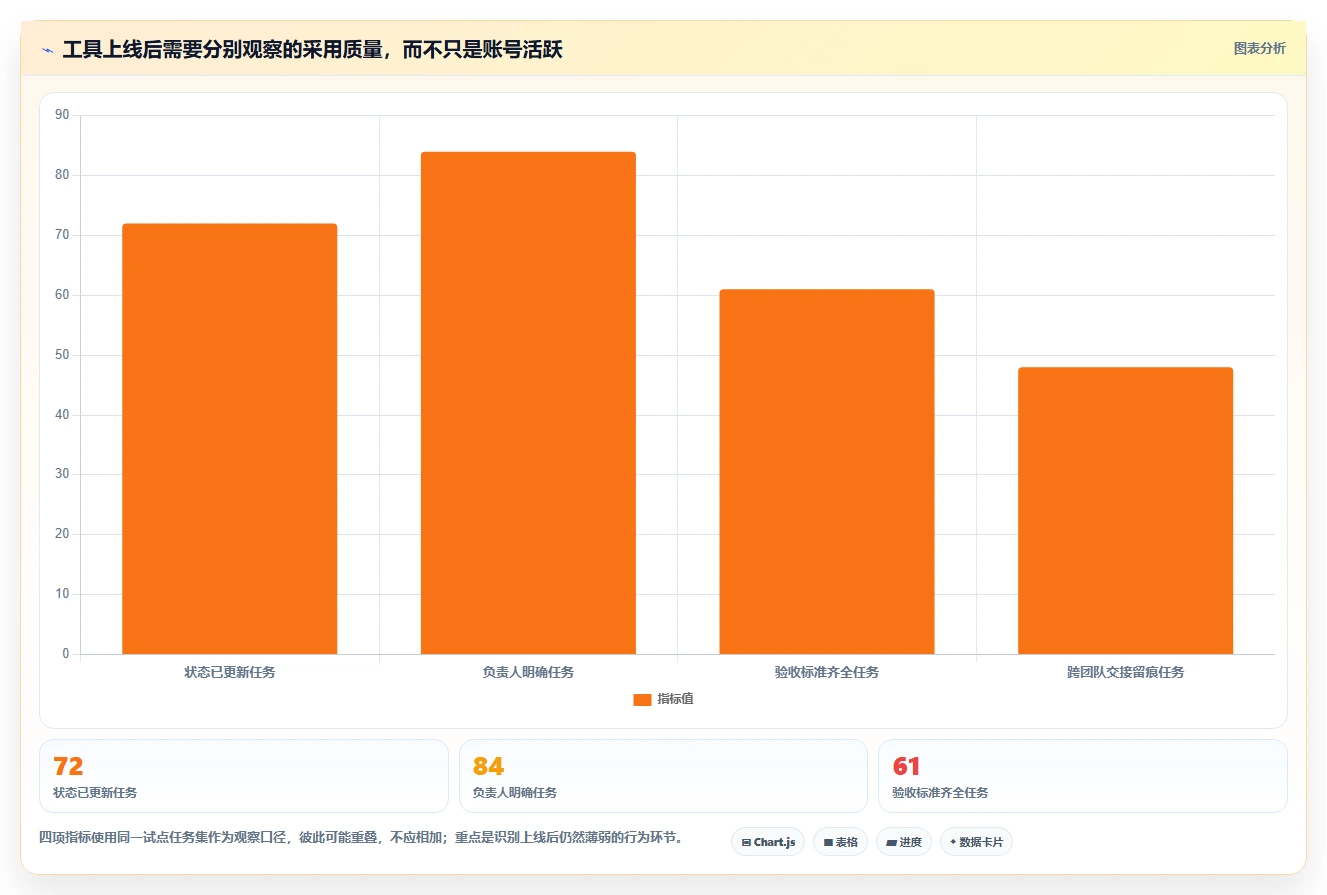Click the 状态已更新任务 bar in chart
The image size is (1327, 895).
(230, 439)
